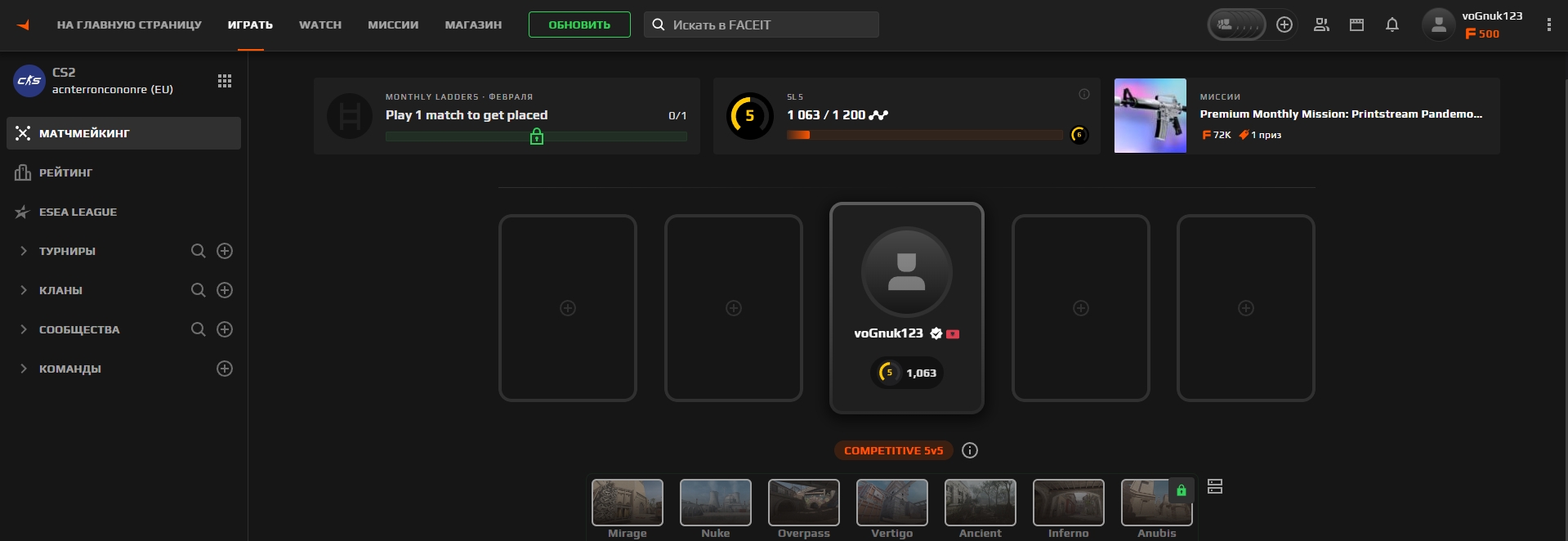Toggle the Ancient map
The width and height of the screenshot is (1568, 541).
point(981,503)
